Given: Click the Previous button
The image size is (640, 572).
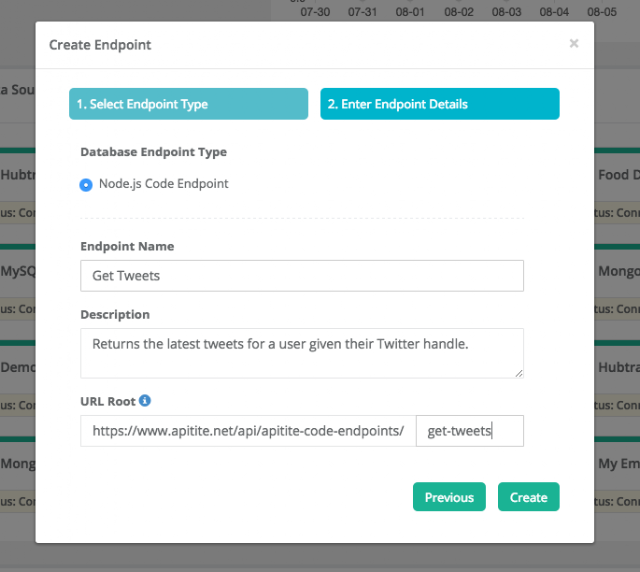Looking at the screenshot, I should [449, 496].
